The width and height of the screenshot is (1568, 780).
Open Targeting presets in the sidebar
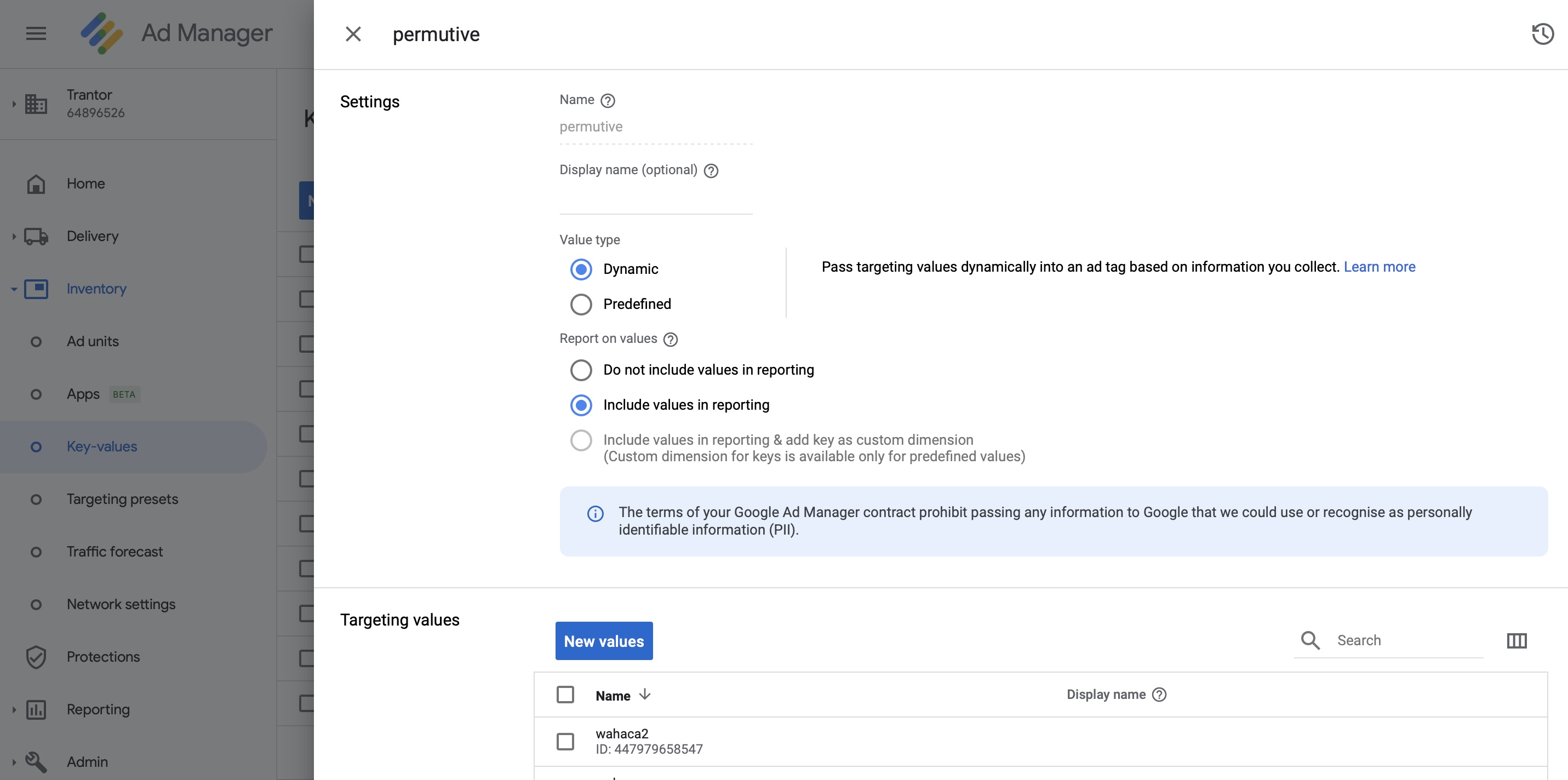pos(122,499)
